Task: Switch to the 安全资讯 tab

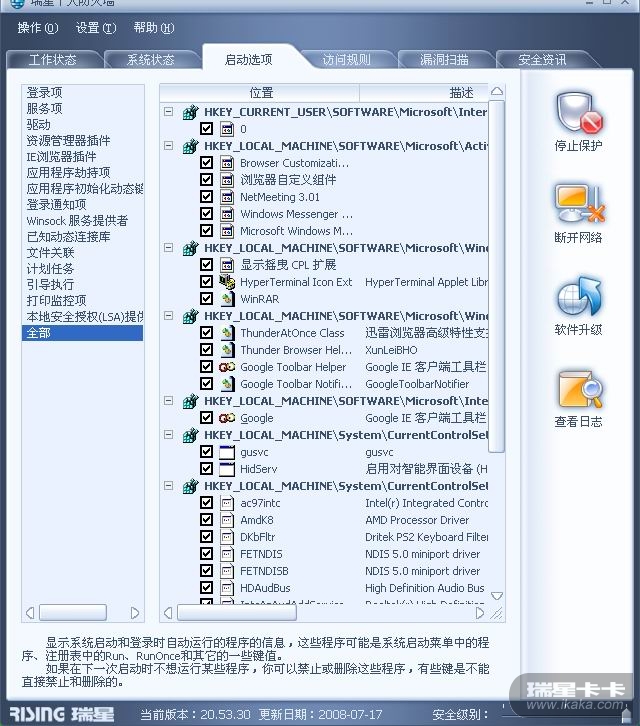Action: point(542,60)
